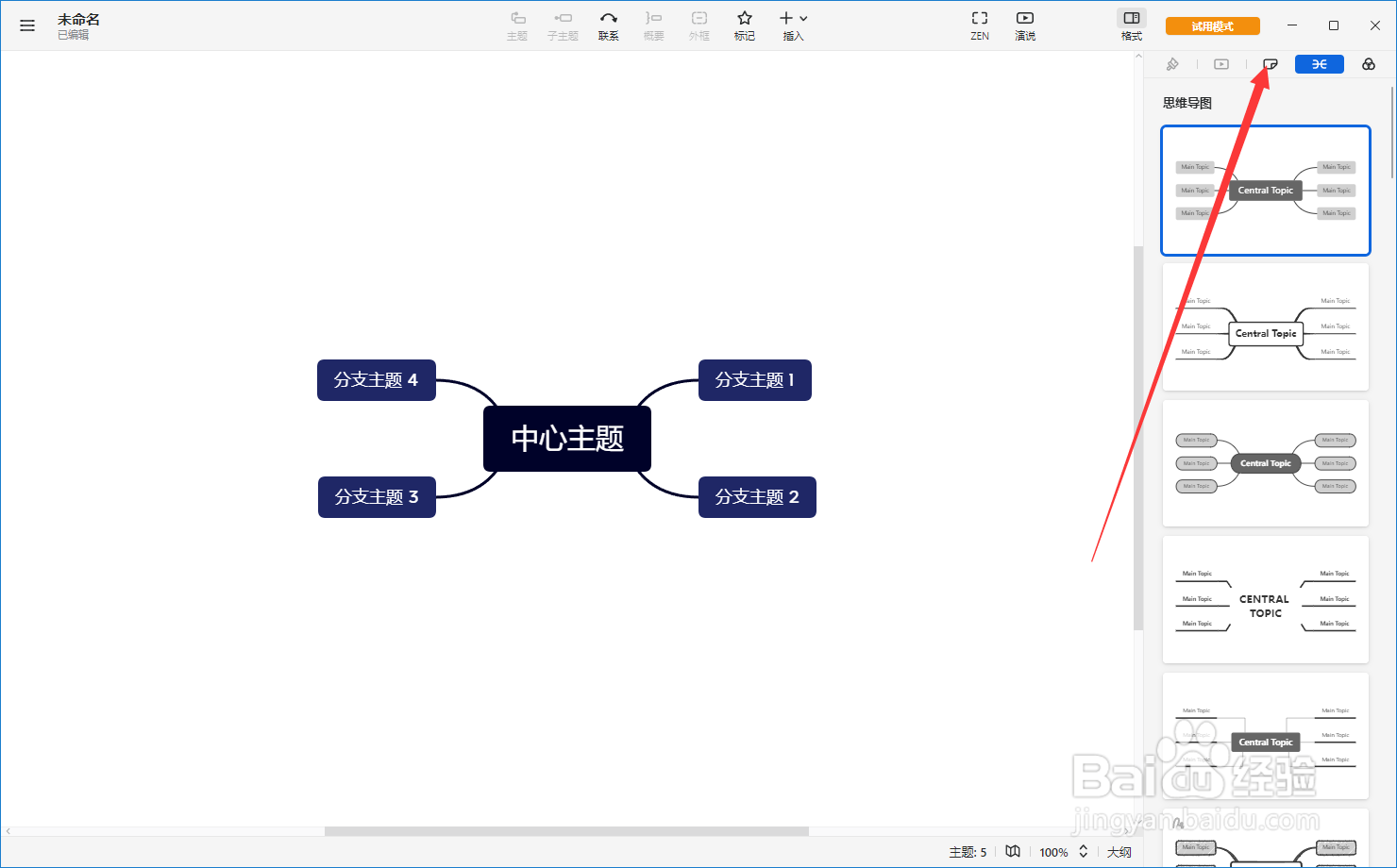Open the color theme tab in side panel
Screen dimensions: 1397x868
click(1369, 64)
